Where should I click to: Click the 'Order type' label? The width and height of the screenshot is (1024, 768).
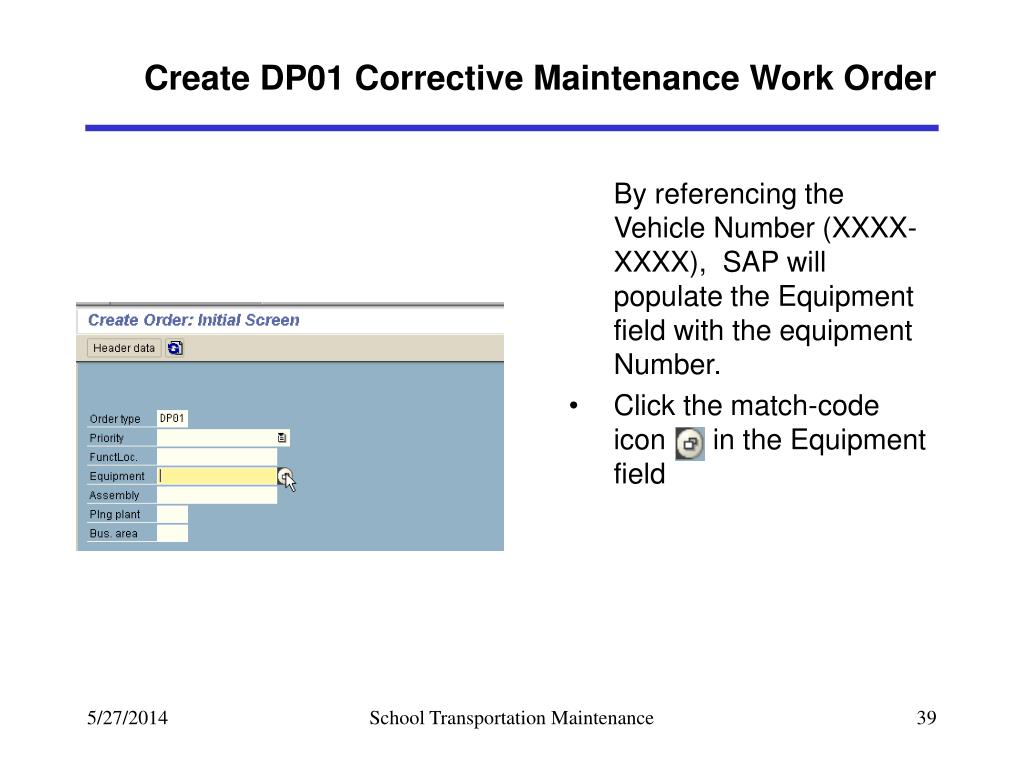(x=115, y=419)
